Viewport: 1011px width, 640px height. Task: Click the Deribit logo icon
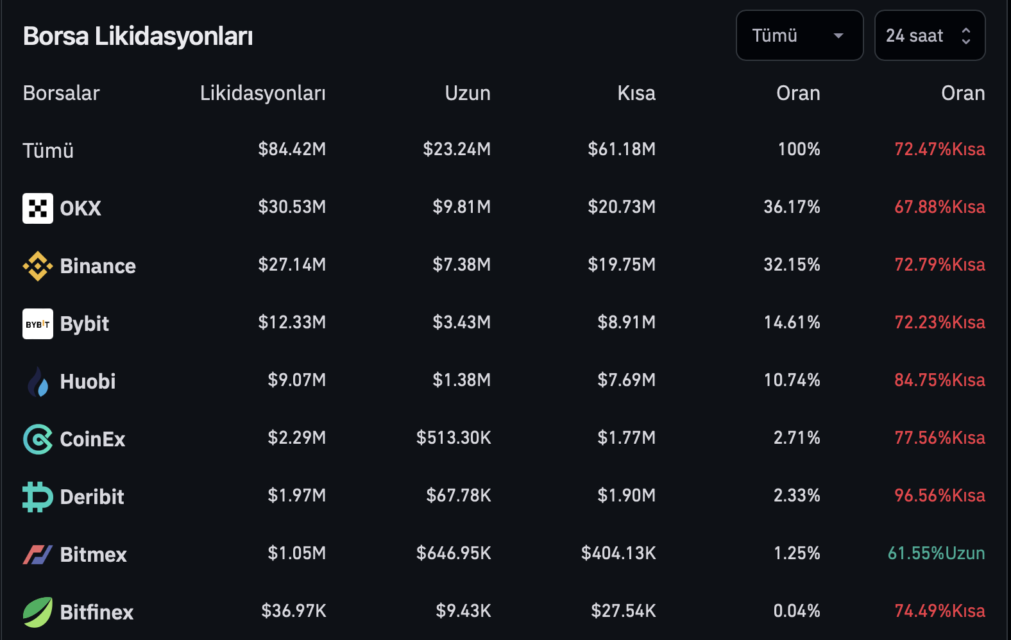(x=37, y=497)
